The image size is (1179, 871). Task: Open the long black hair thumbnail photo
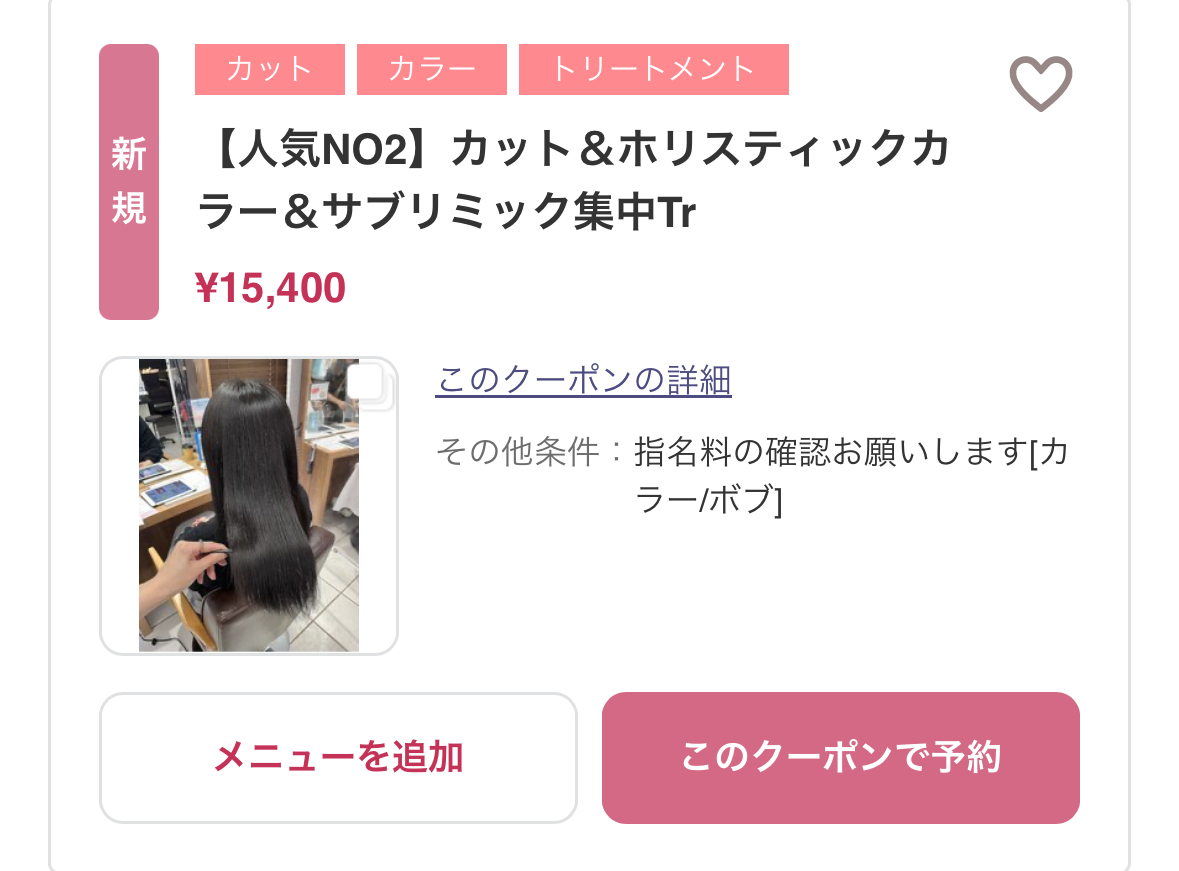click(x=249, y=505)
